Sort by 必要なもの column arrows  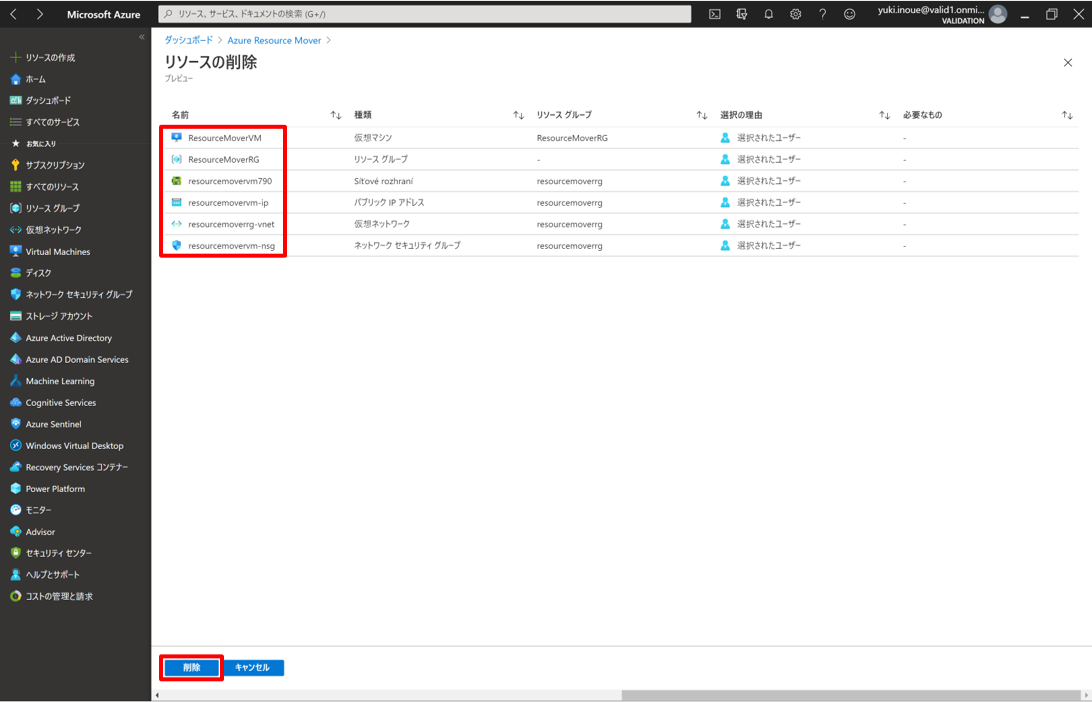1067,115
